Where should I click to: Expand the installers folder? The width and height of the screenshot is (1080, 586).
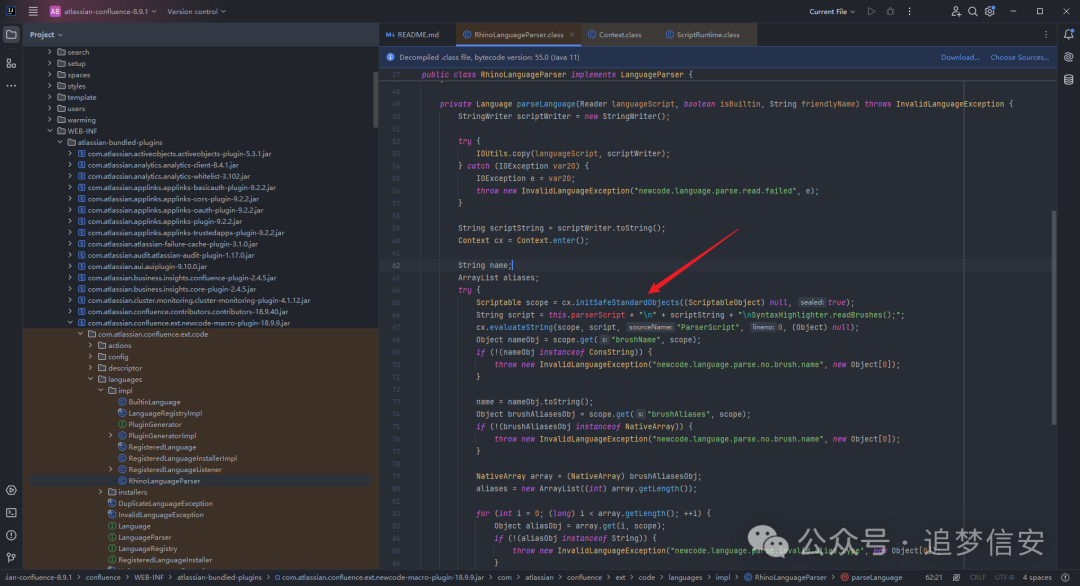pos(101,492)
